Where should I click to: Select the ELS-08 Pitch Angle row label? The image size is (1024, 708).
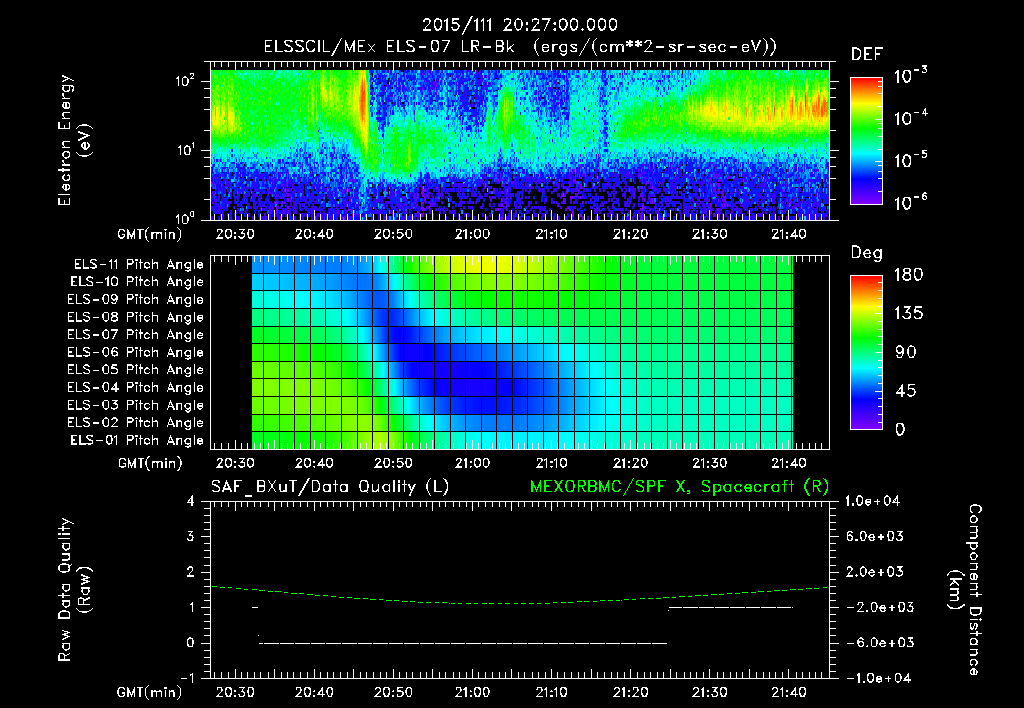pyautogui.click(x=136, y=317)
